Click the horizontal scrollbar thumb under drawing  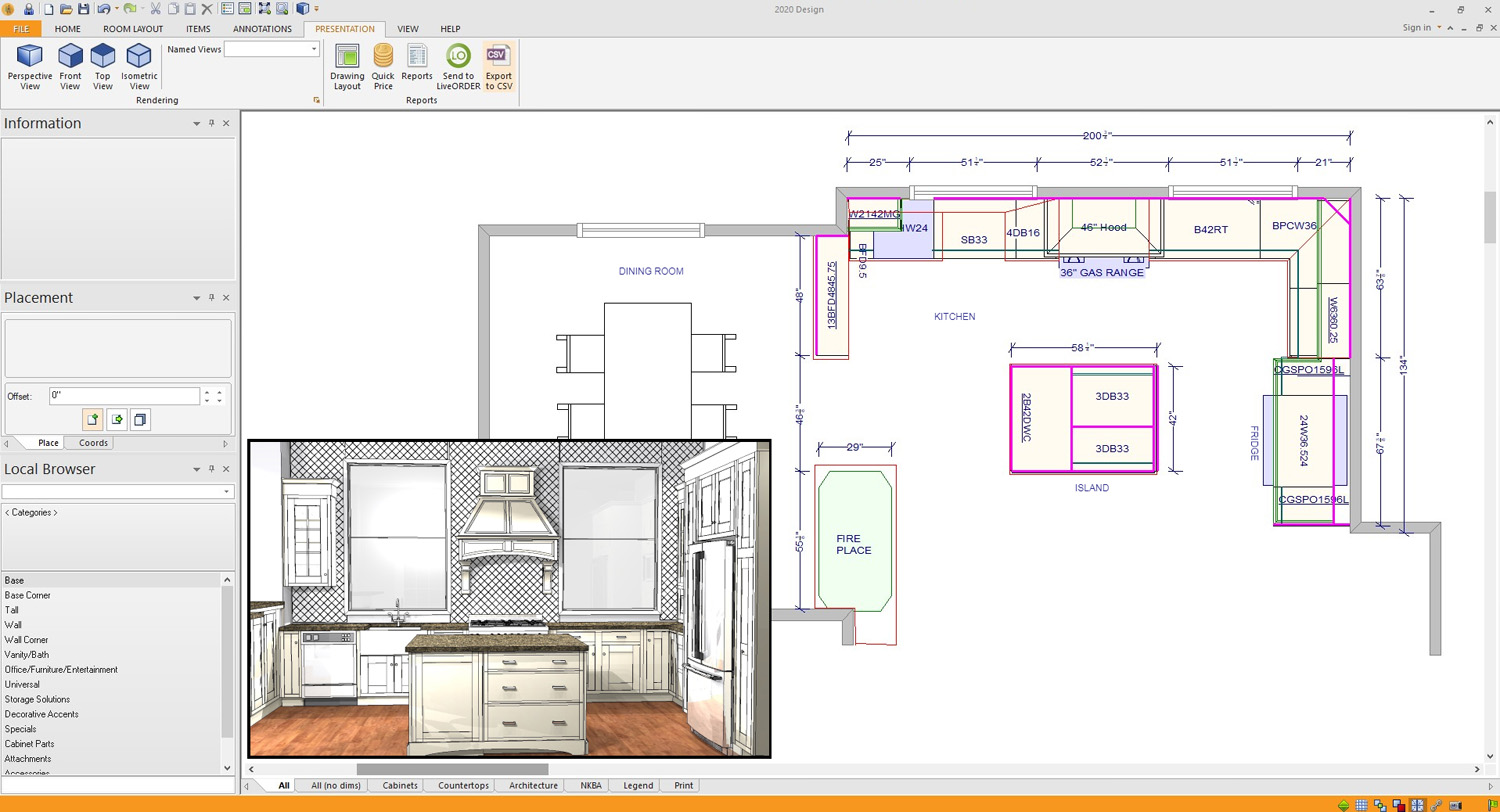[452, 769]
